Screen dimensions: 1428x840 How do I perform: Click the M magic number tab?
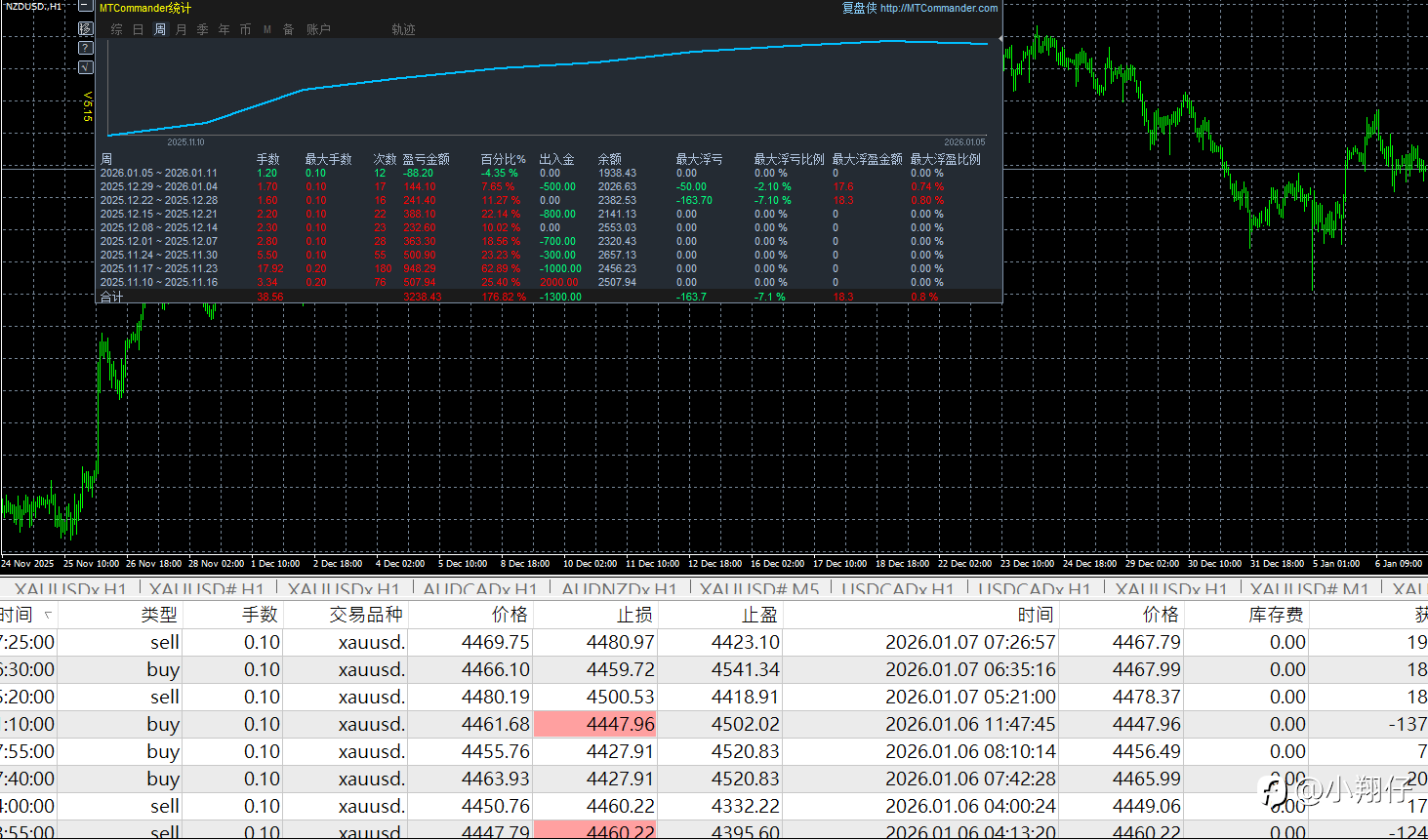pos(267,30)
